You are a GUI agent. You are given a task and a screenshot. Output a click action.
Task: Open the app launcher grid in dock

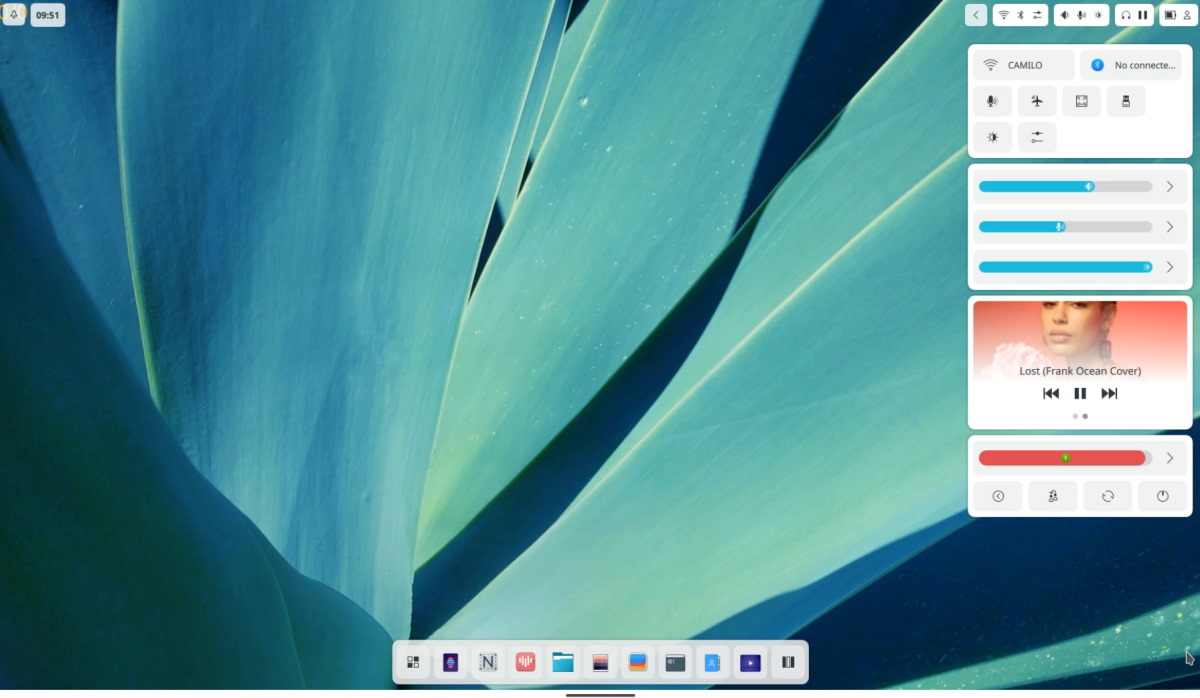coord(413,662)
